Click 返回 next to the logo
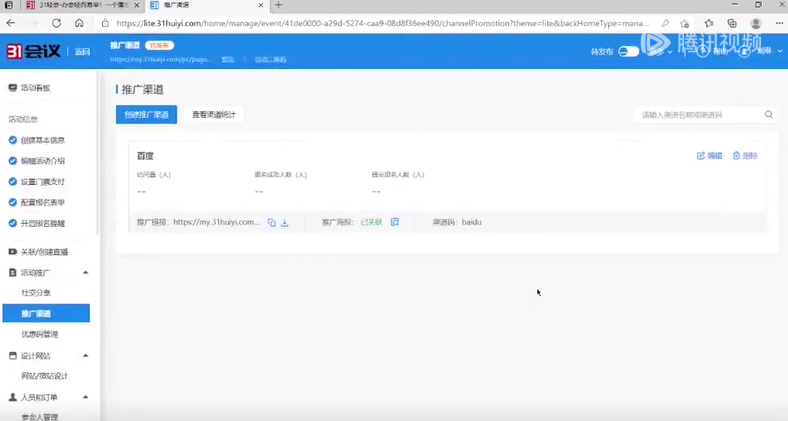The width and height of the screenshot is (788, 421). pyautogui.click(x=82, y=51)
